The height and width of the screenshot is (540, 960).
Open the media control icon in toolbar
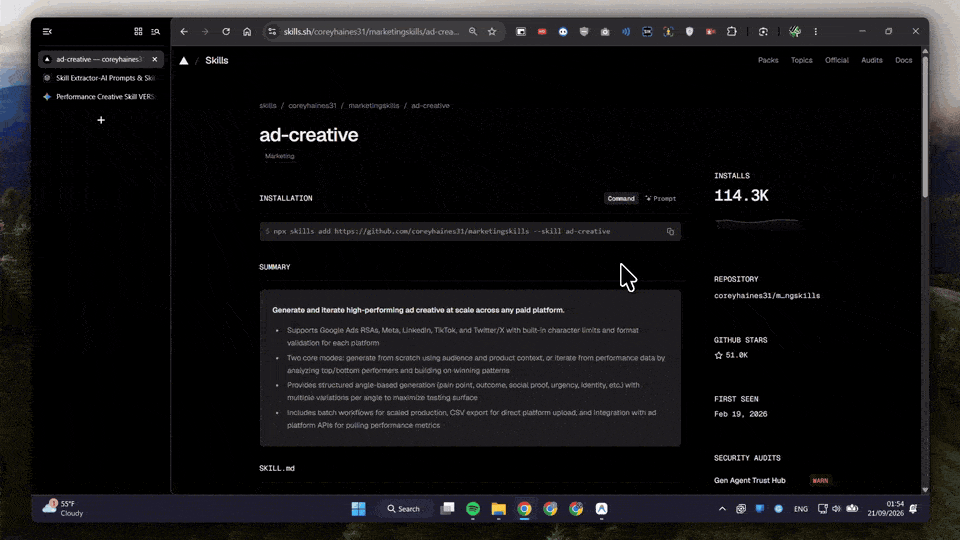pos(763,31)
